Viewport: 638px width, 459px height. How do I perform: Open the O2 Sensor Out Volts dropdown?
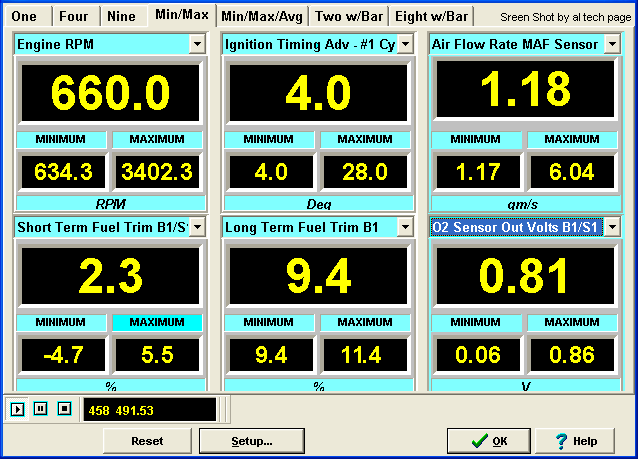point(611,227)
